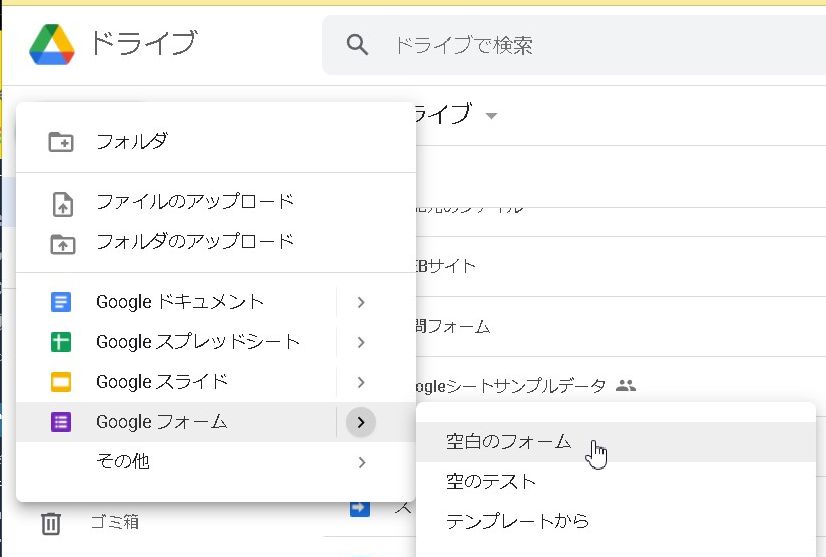Expand the その他 submenu arrow
The width and height of the screenshot is (826, 557).
tap(361, 462)
